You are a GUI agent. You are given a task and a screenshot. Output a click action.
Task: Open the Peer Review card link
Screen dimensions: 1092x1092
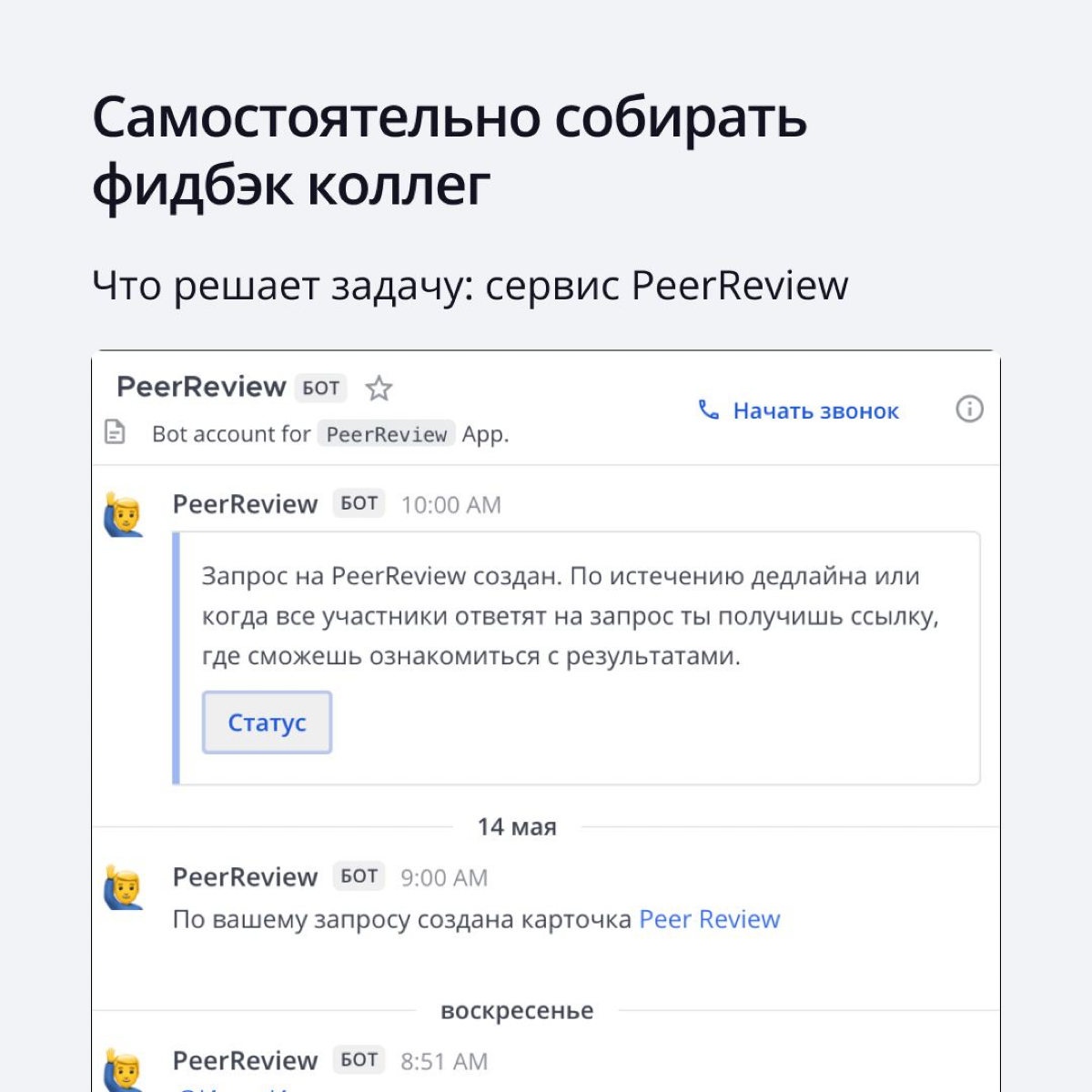click(710, 919)
